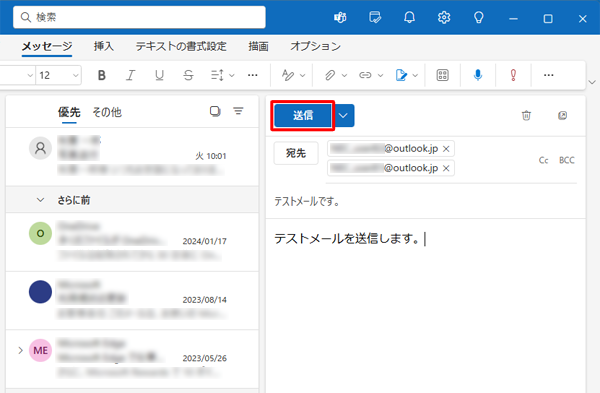
Task: Open the message list filter icon
Action: (x=238, y=111)
